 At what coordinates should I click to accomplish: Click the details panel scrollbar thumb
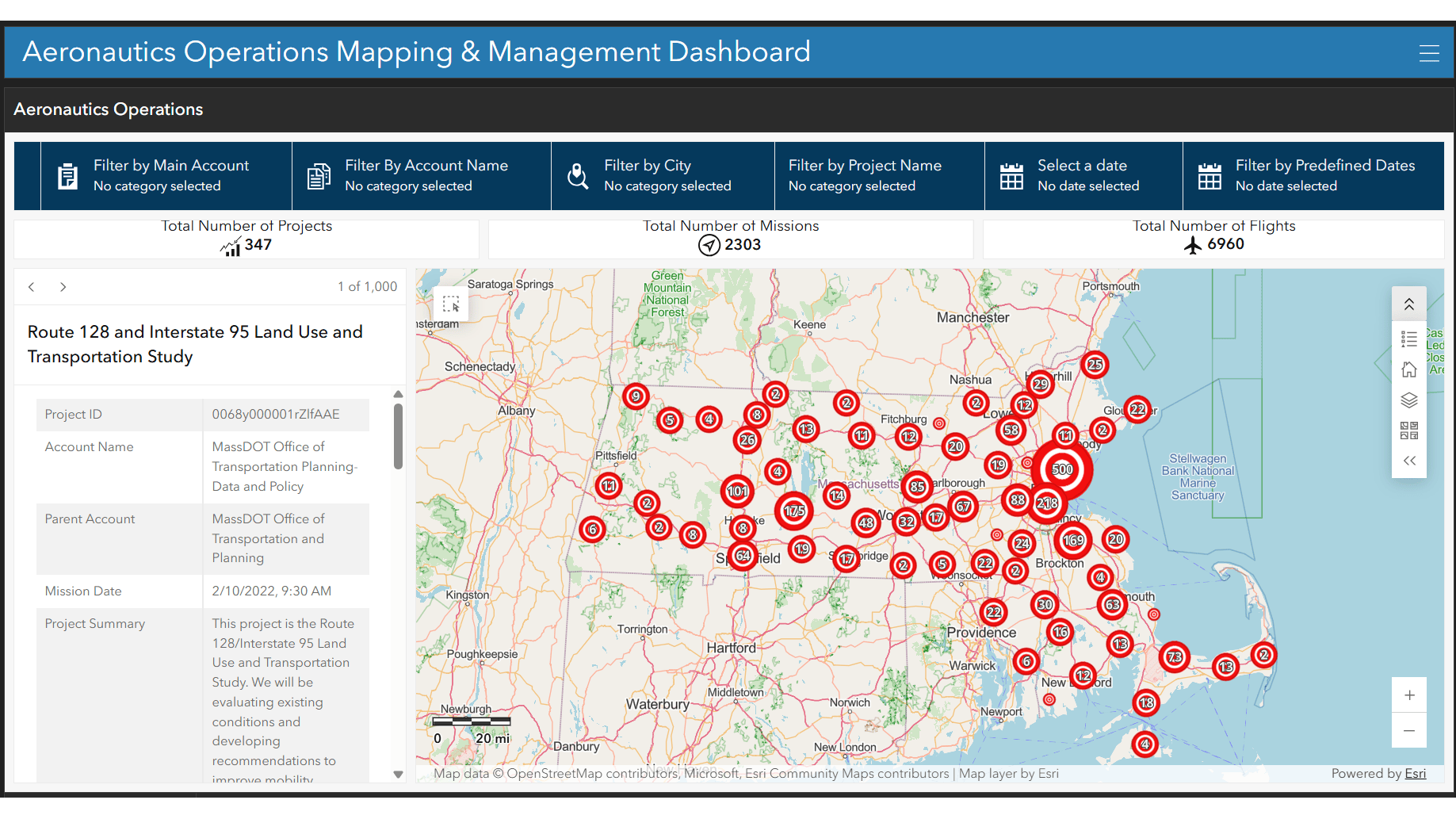(398, 436)
